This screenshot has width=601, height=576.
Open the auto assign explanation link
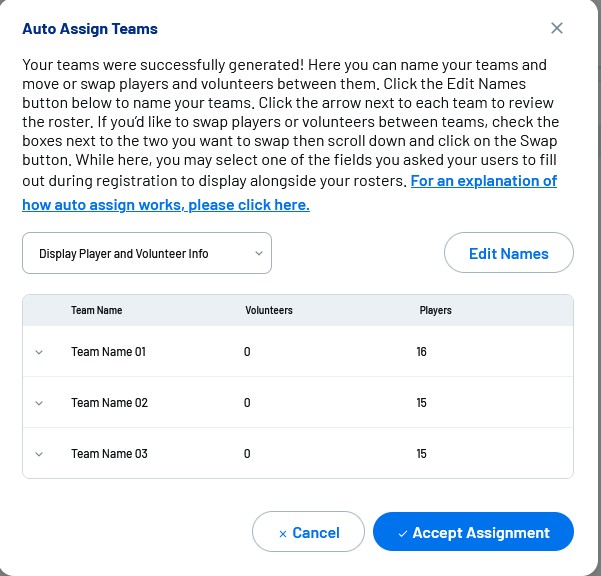[x=166, y=205]
